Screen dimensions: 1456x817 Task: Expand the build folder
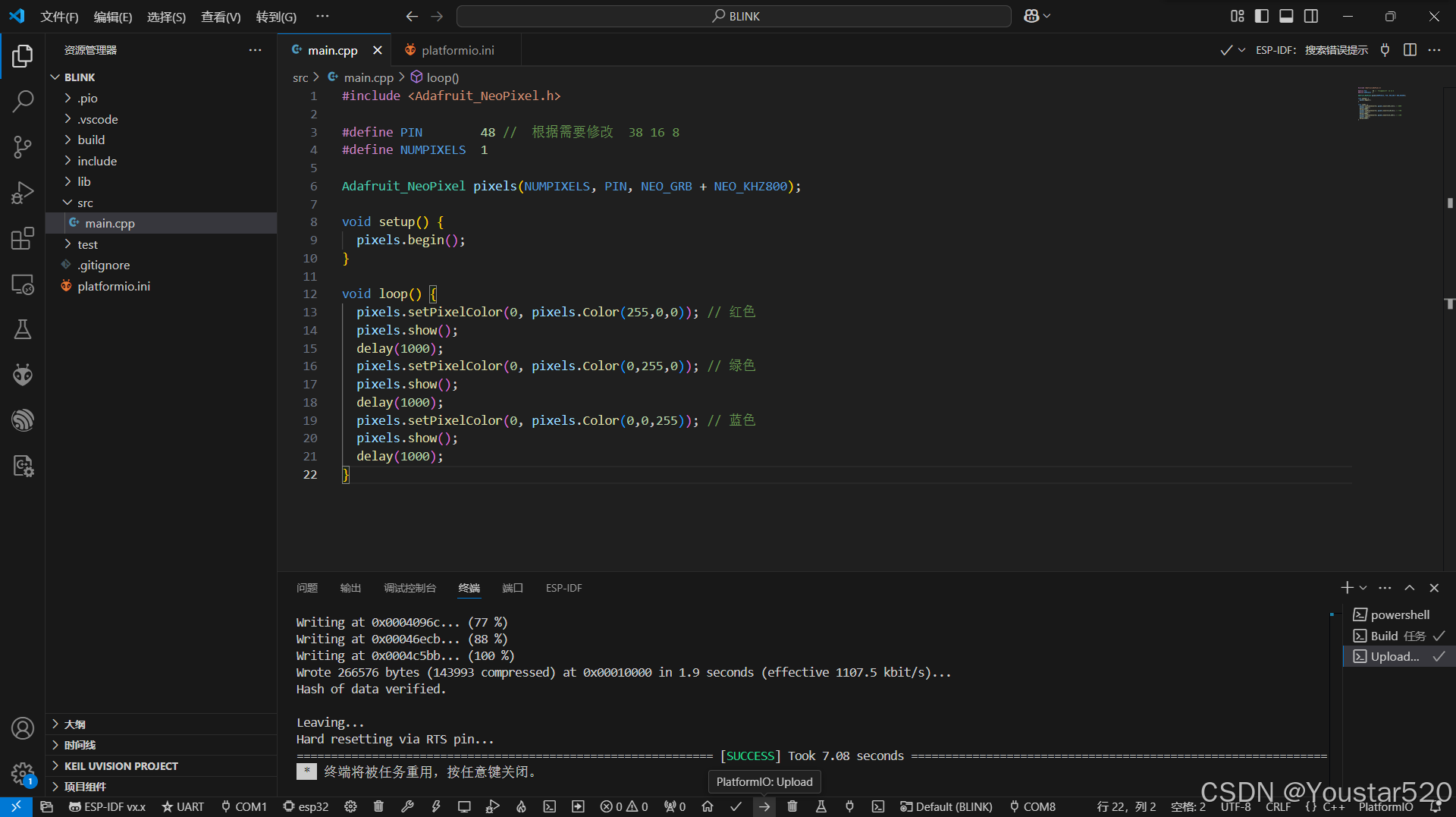161,140
